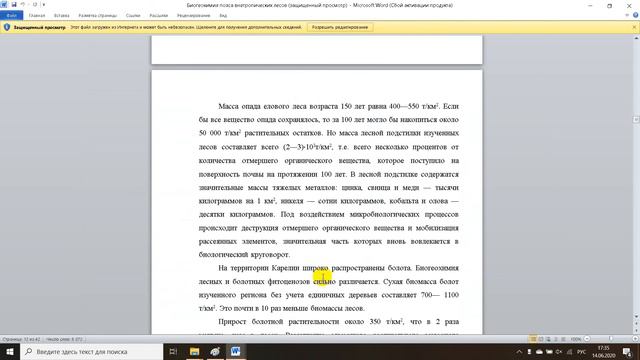
Task: Switch to the Вставка ribbon tab
Action: point(62,16)
